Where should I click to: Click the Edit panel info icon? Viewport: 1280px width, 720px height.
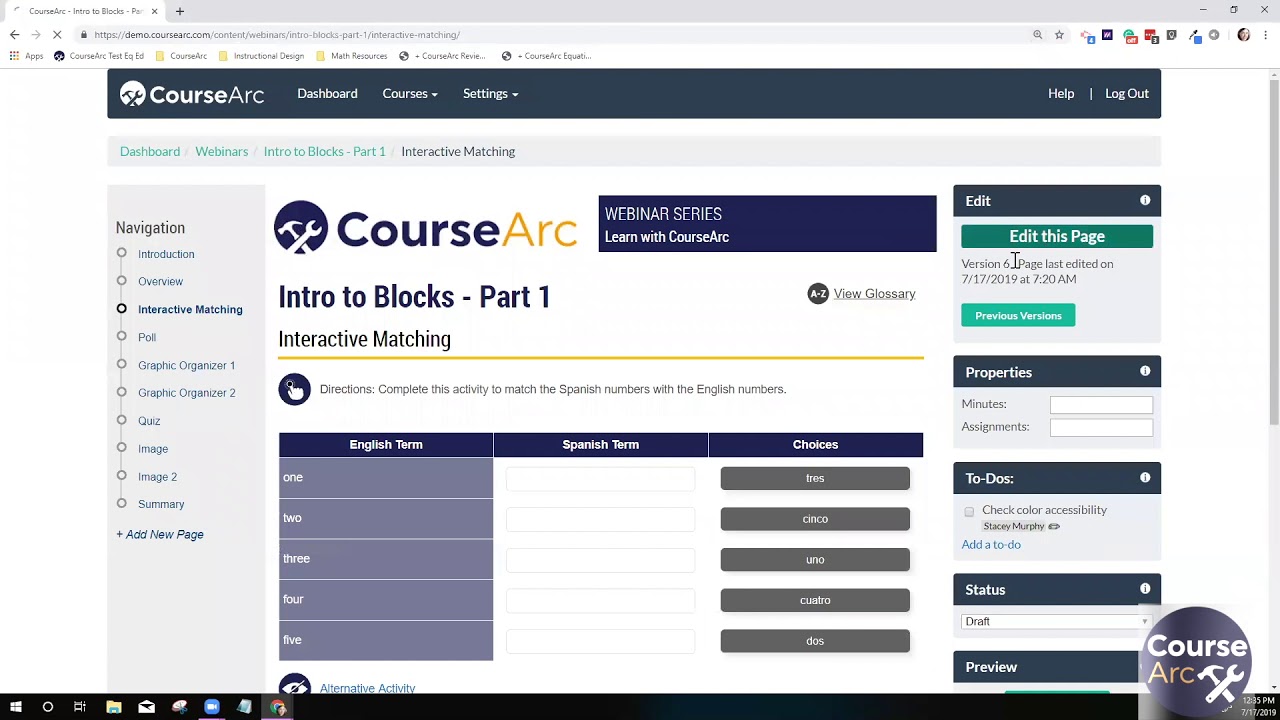click(x=1145, y=200)
